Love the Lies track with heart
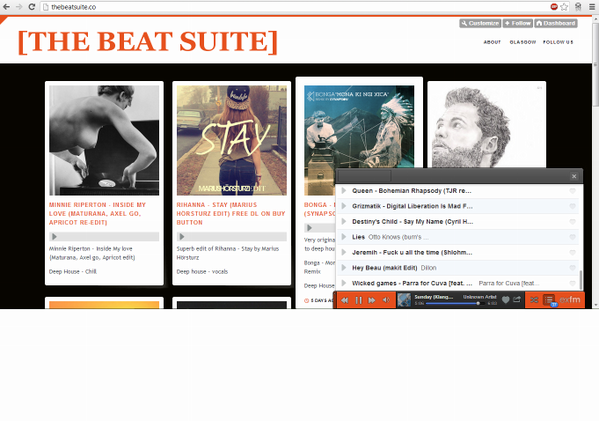599x421 pixels. point(572,237)
